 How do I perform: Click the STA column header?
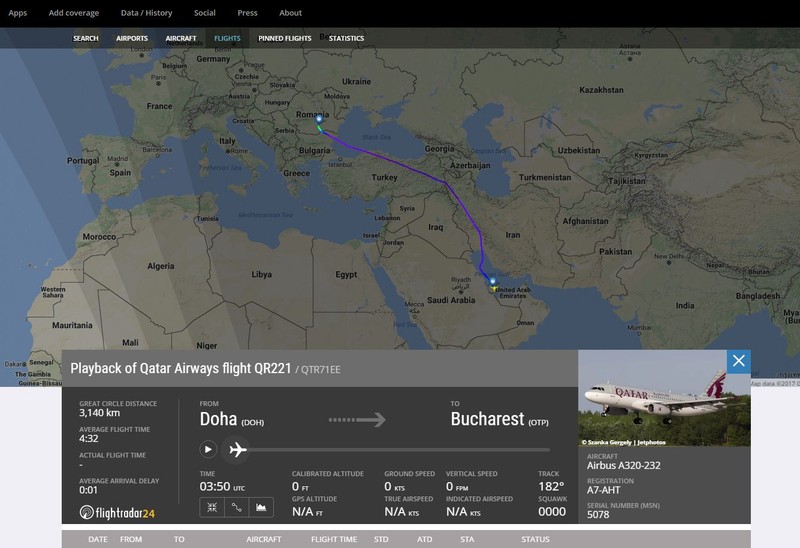tap(467, 539)
